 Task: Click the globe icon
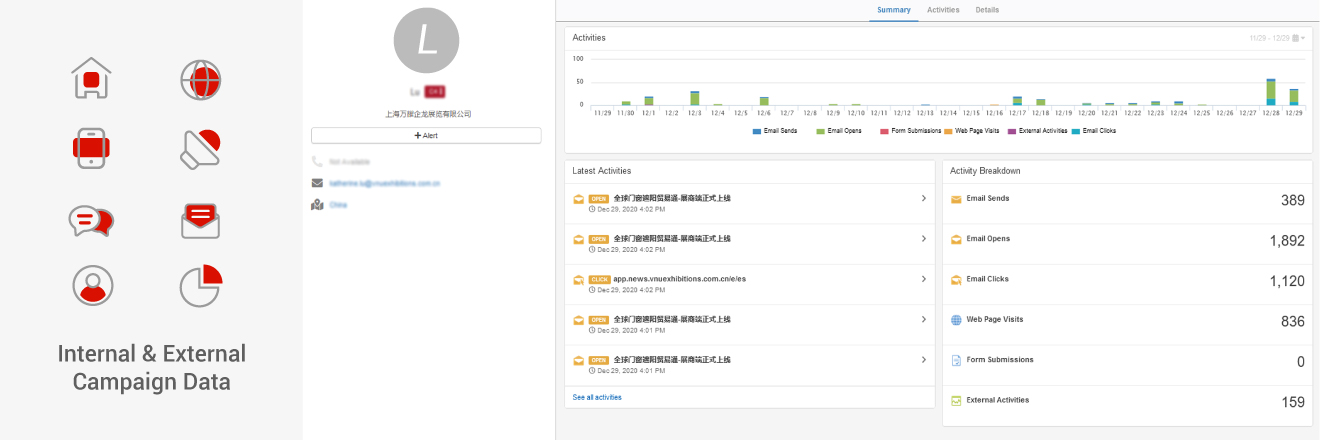coord(200,79)
